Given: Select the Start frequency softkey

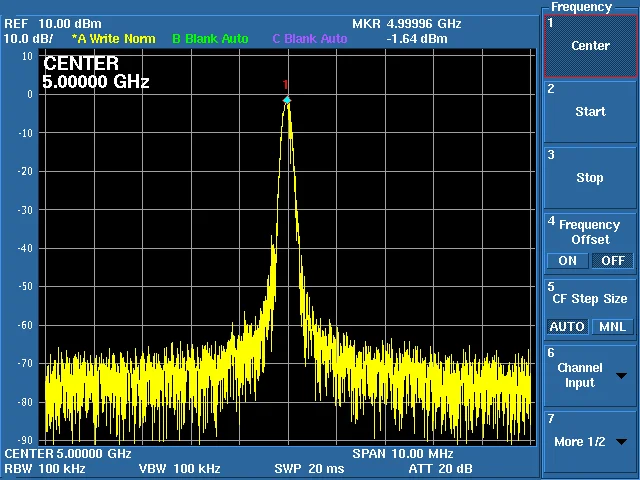Looking at the screenshot, I should pyautogui.click(x=590, y=111).
